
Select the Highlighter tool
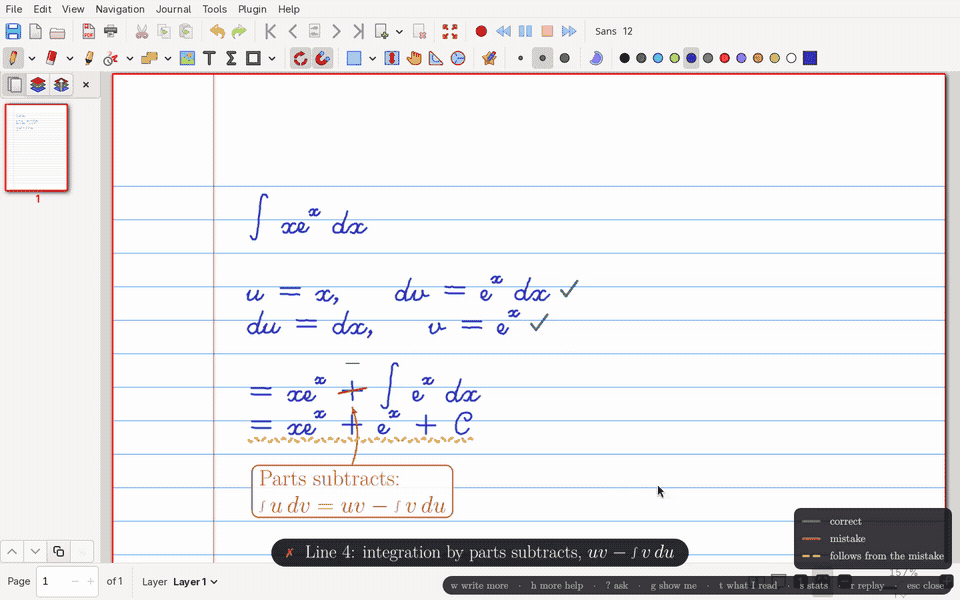[x=89, y=58]
